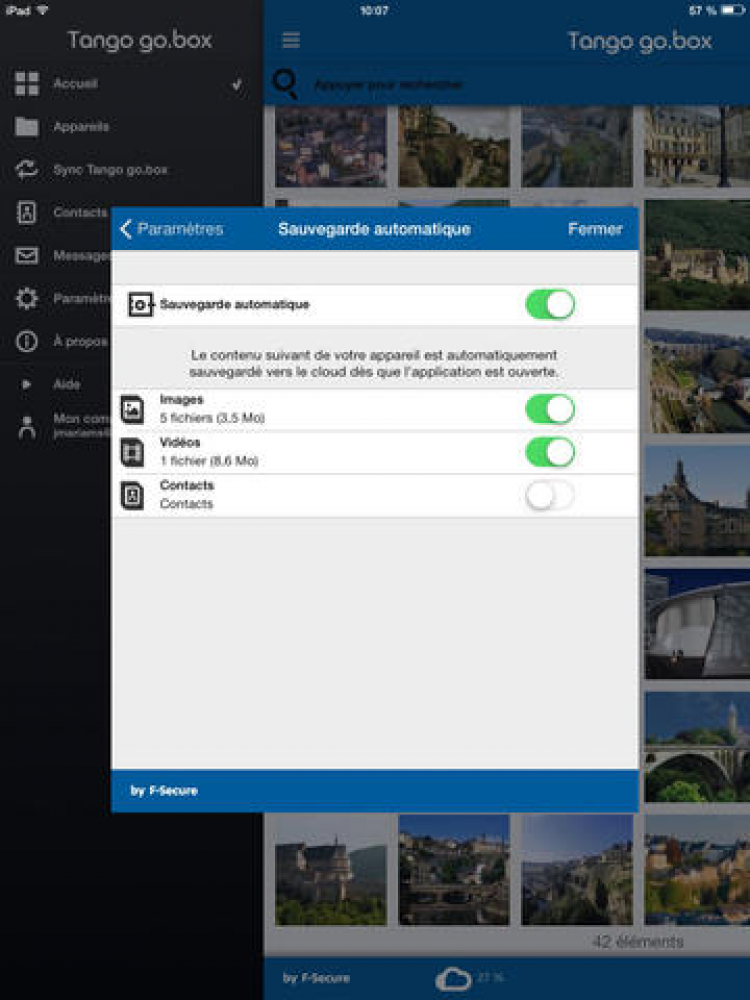Viewport: 750px width, 1000px height.
Task: Click the Sauvegarde automatique dialog title
Action: point(374,229)
